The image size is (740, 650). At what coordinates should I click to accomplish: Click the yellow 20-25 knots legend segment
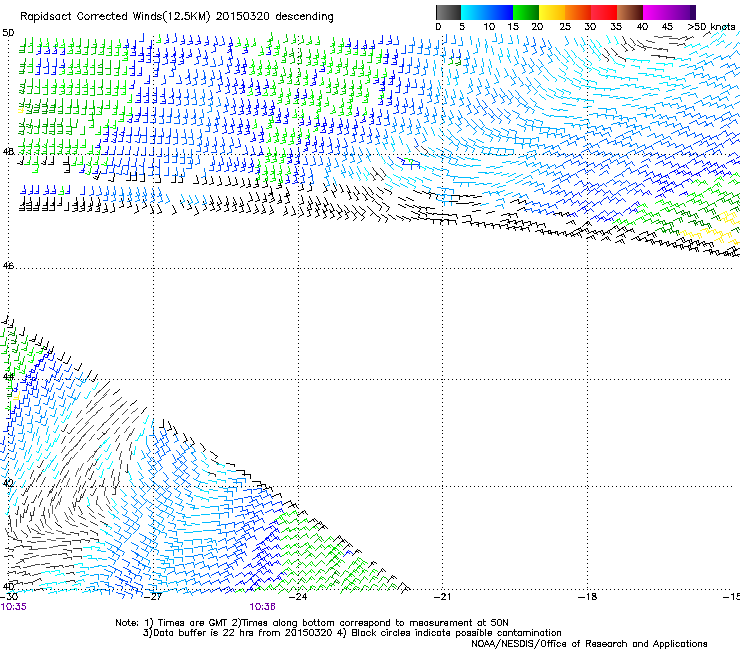tap(552, 12)
